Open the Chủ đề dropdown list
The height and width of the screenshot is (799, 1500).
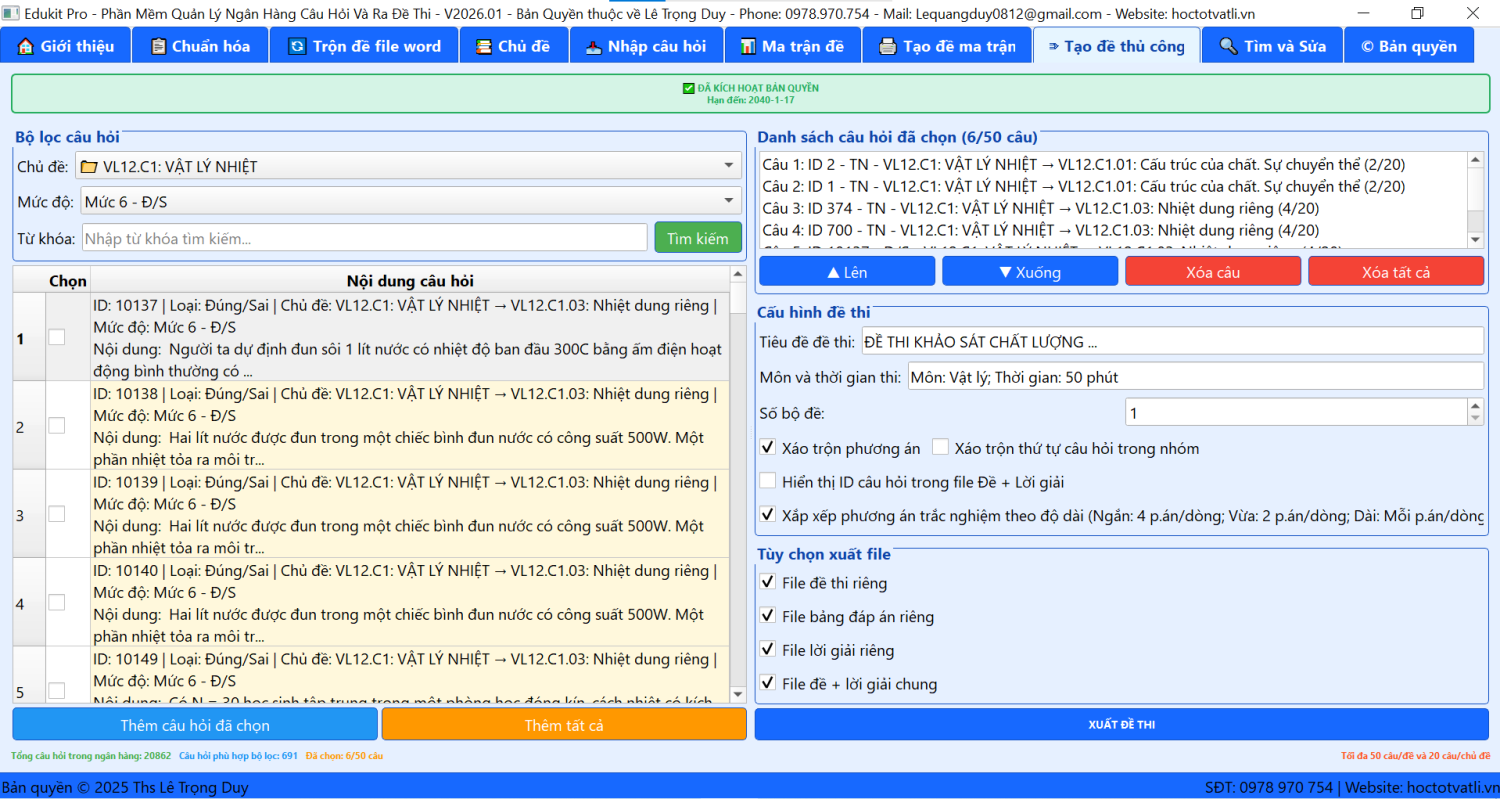(728, 166)
